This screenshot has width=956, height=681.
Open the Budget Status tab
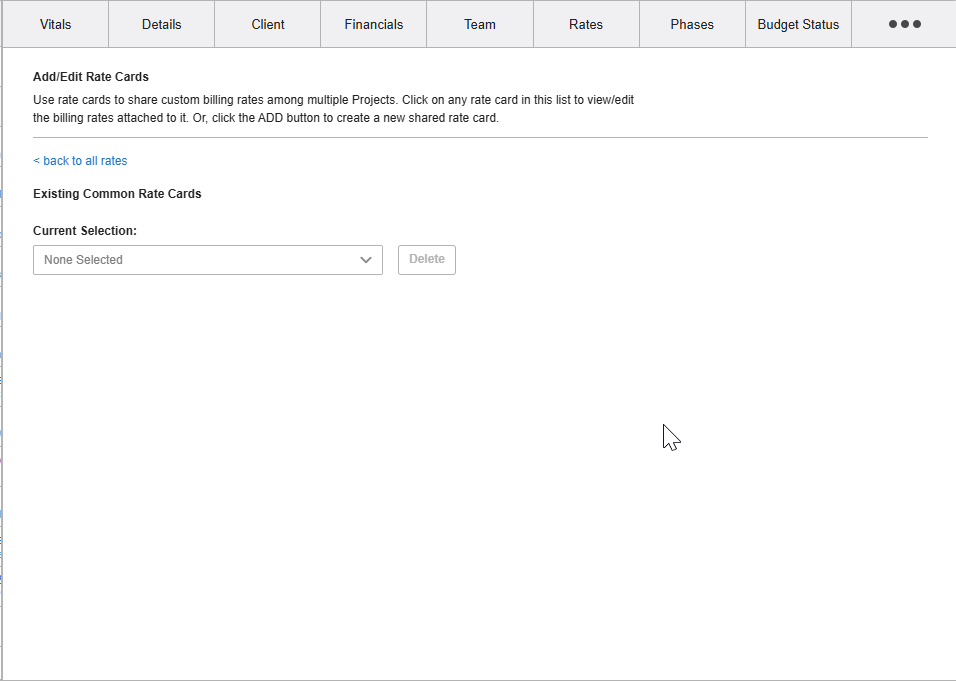pyautogui.click(x=798, y=24)
